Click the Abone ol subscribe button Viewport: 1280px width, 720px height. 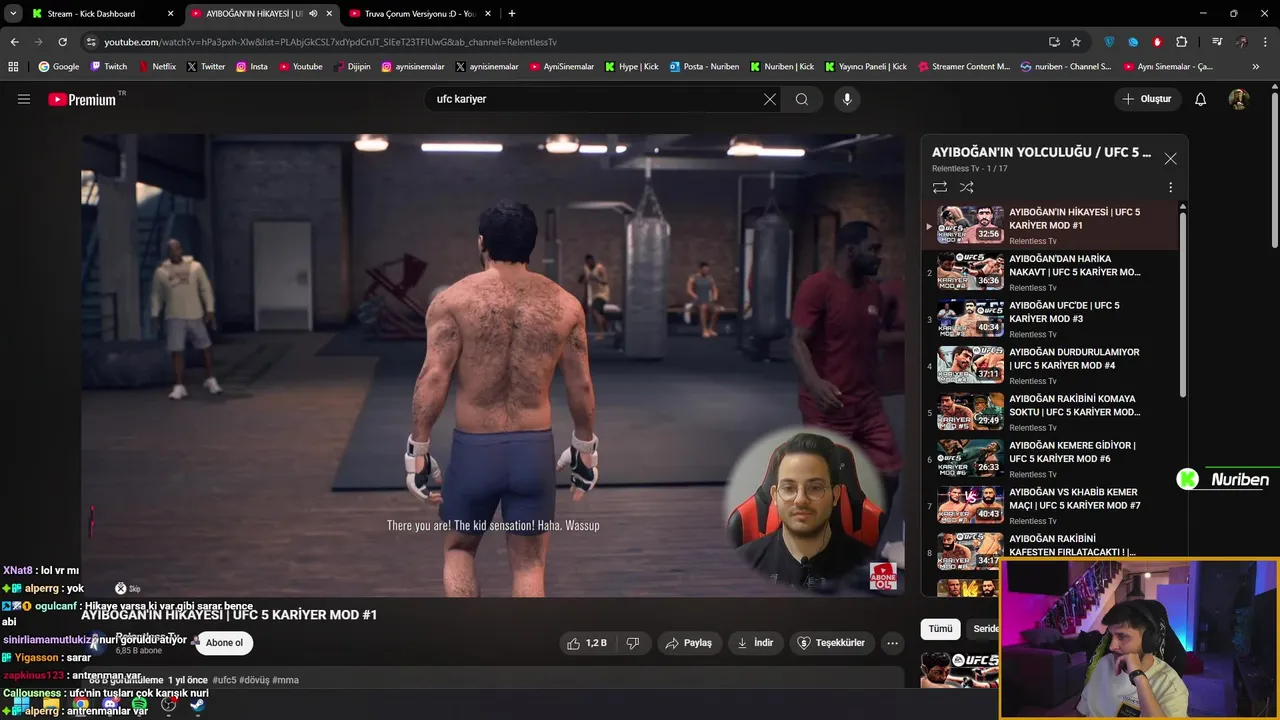pos(224,643)
